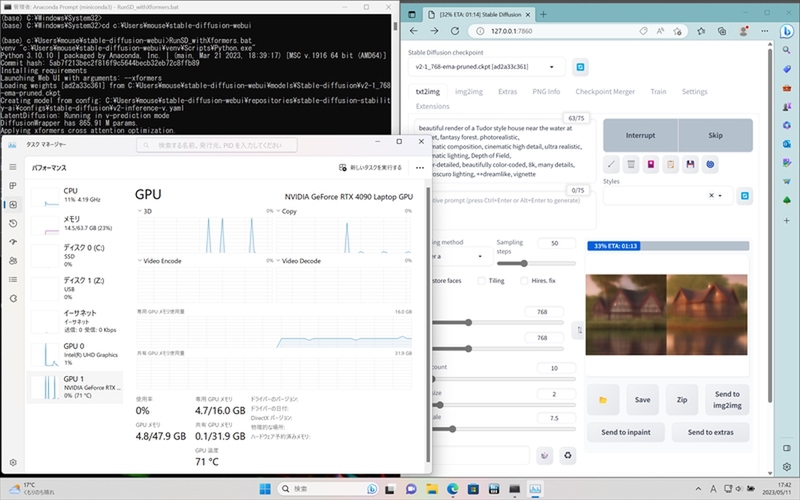Switch to the Extras tab
800x500 pixels.
click(x=507, y=92)
